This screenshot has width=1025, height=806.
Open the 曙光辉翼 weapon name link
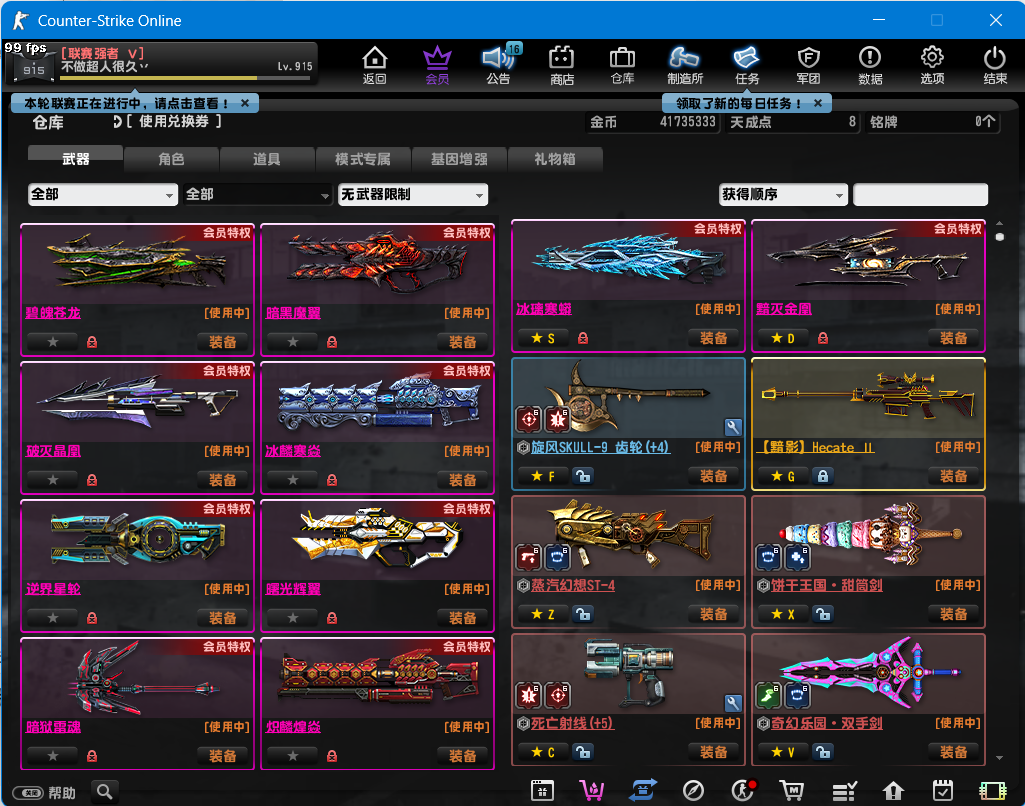coord(293,589)
